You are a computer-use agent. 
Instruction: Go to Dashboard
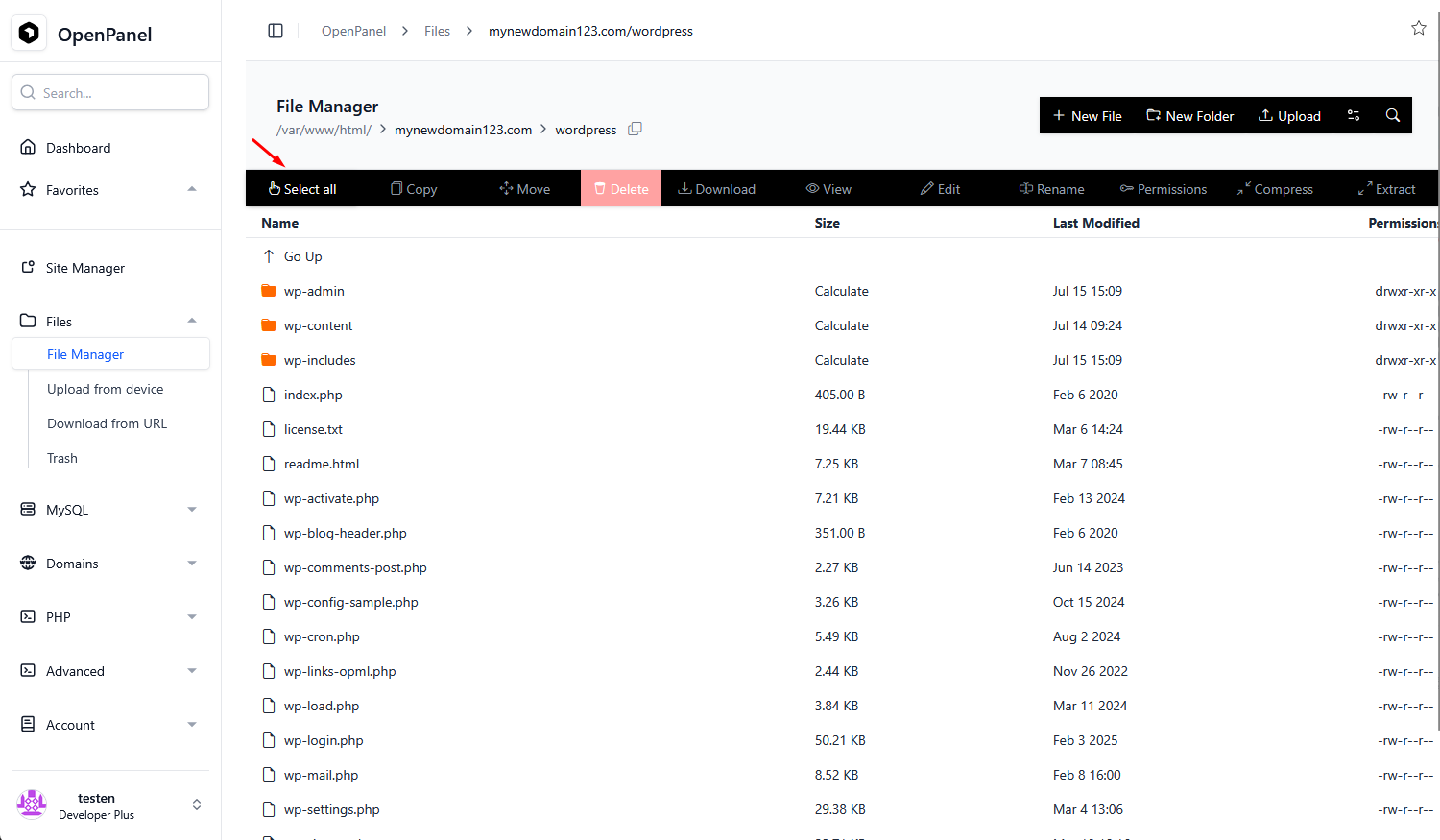point(79,148)
